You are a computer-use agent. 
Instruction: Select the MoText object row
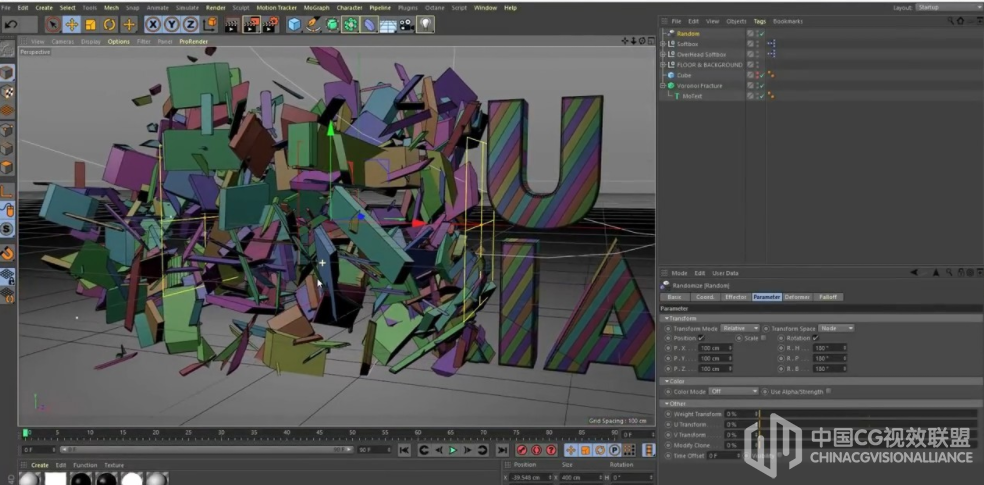692,96
